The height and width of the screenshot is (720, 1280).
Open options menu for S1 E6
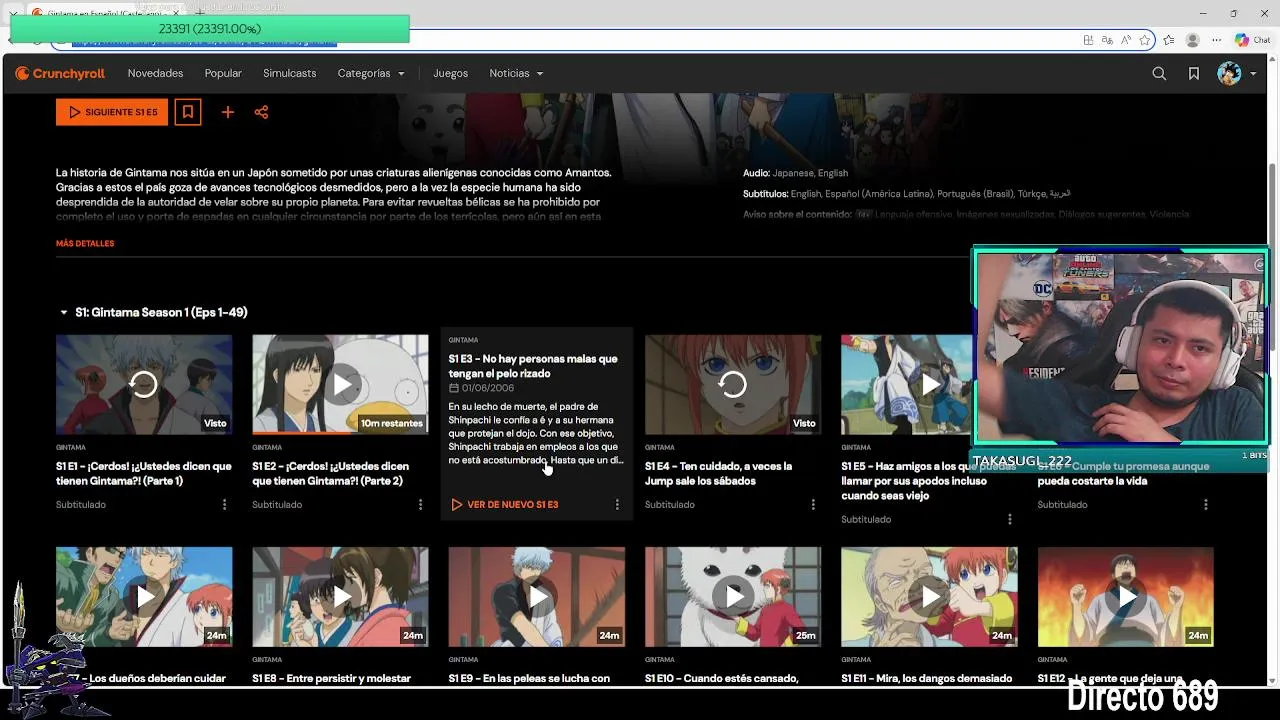(x=1206, y=504)
